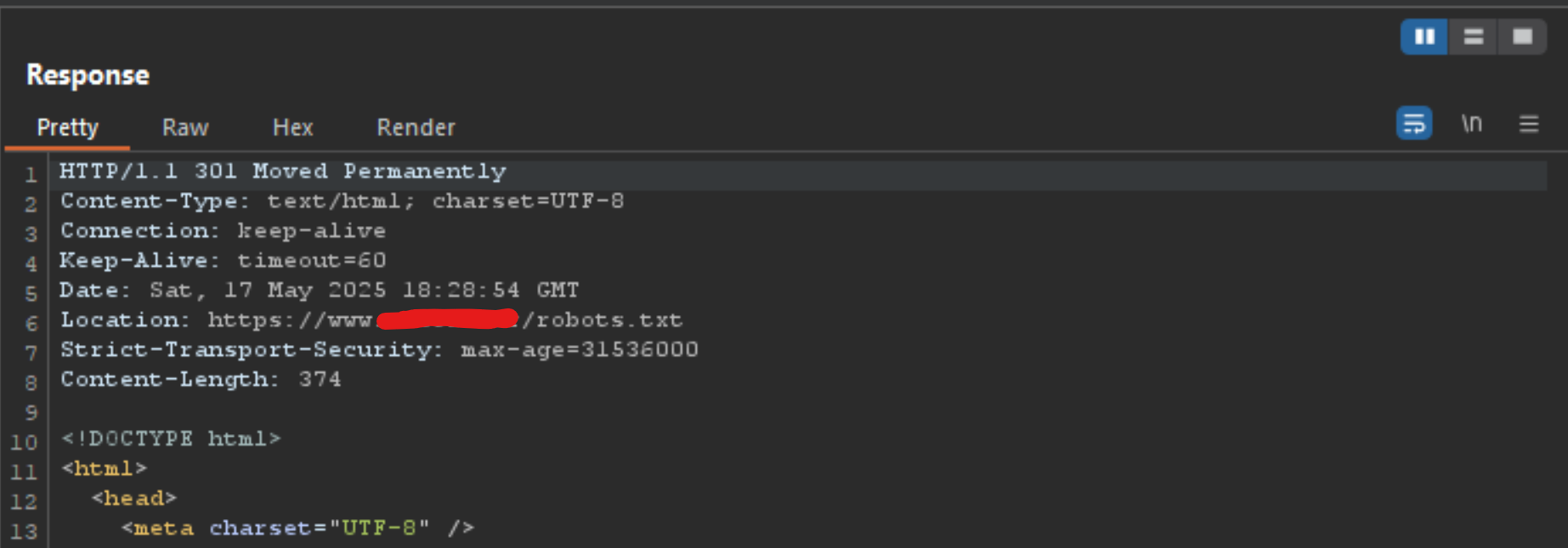Screen dimensions: 1568x548
Task: Toggle the non-printable characters \n button
Action: coord(1472,124)
